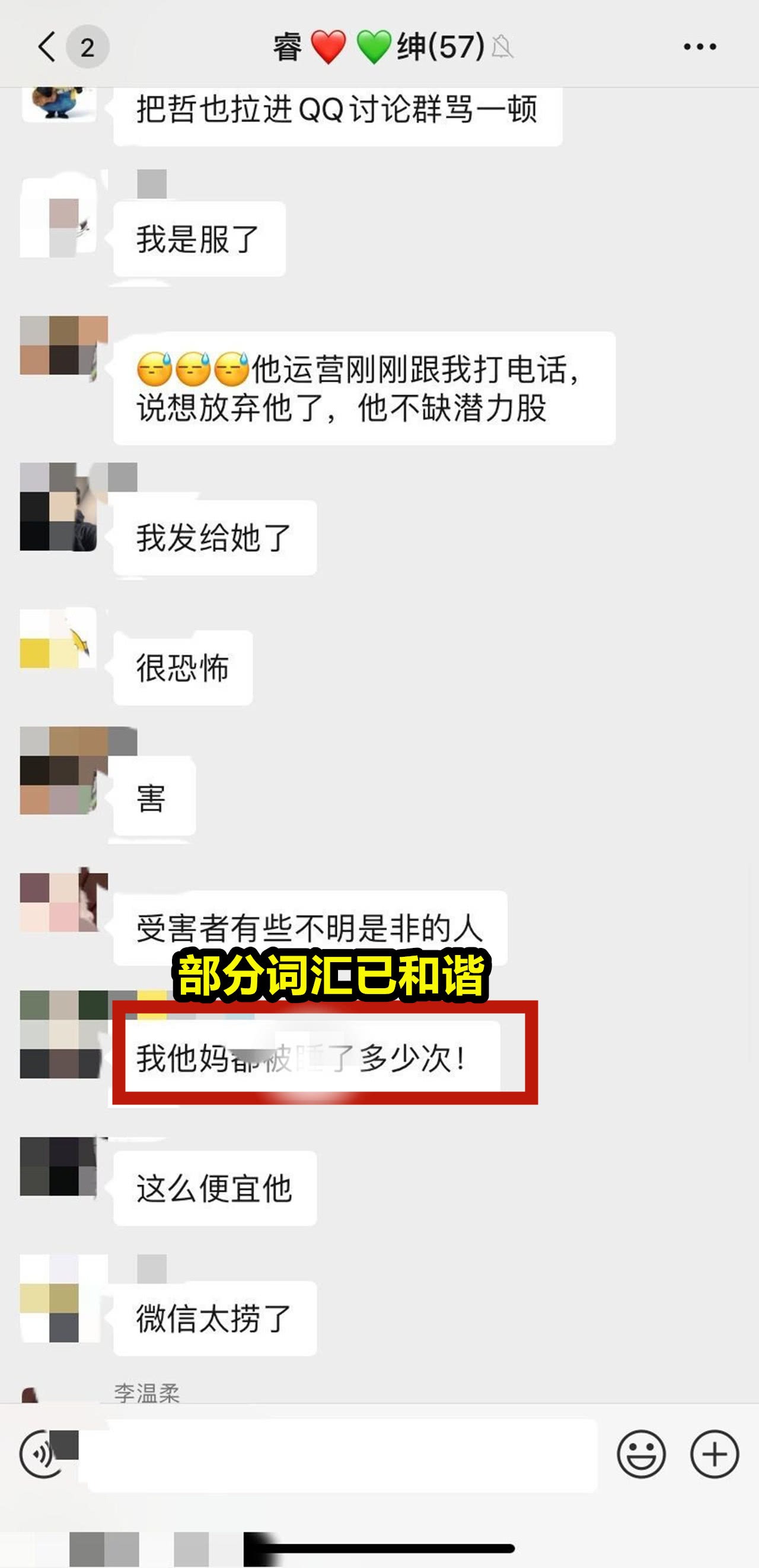Tap the back arrow in the header

click(x=47, y=47)
